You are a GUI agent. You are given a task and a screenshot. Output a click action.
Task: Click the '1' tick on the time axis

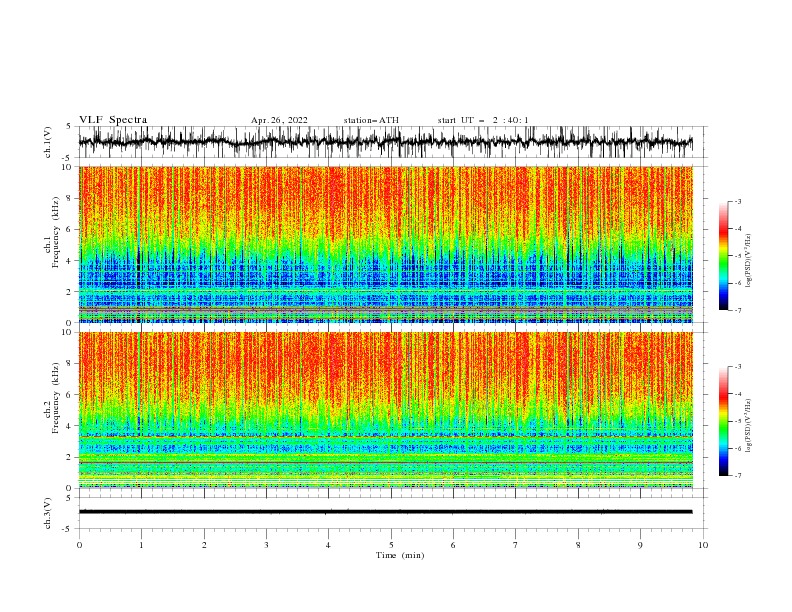[x=141, y=545]
